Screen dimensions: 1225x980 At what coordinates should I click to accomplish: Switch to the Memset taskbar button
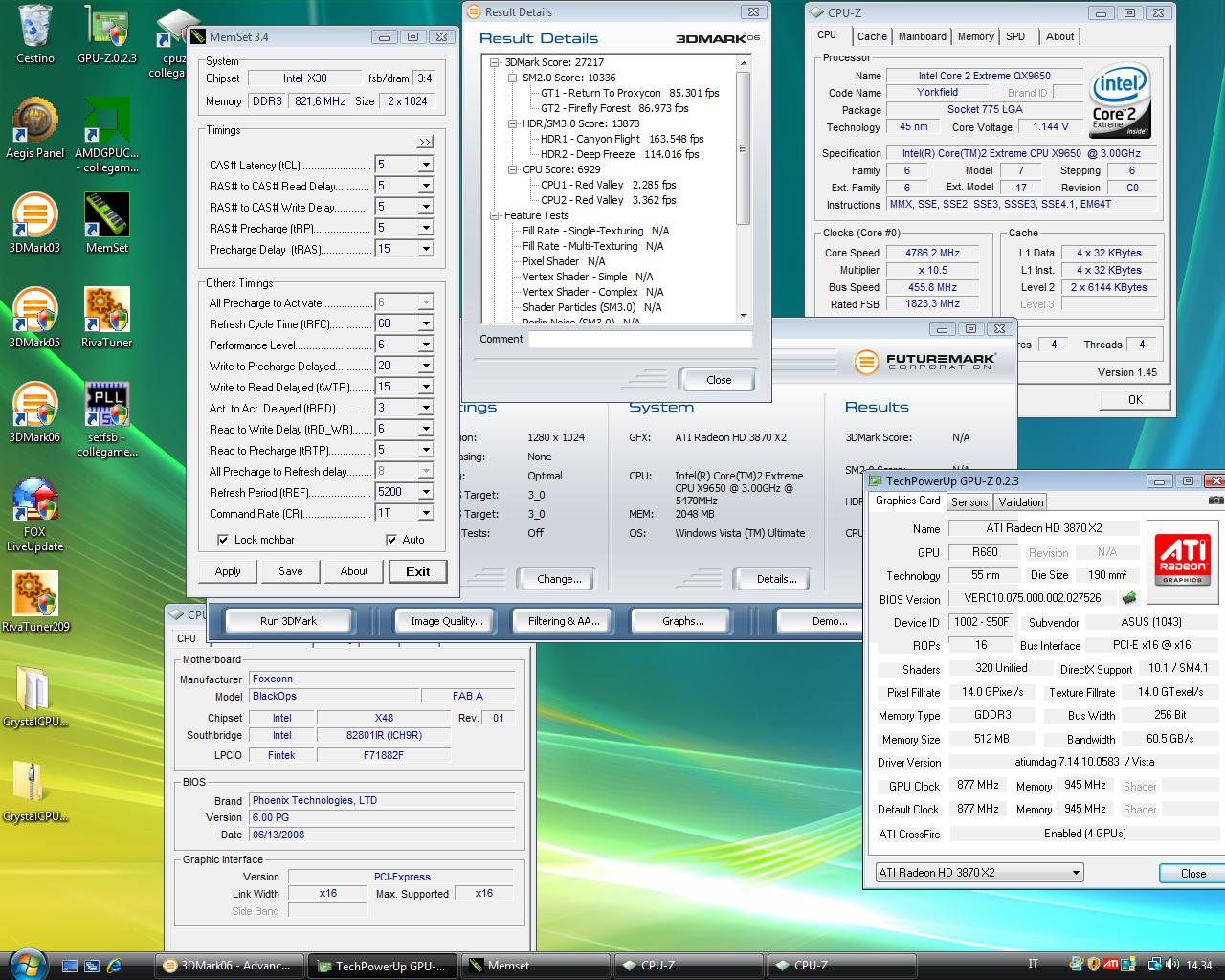[536, 966]
